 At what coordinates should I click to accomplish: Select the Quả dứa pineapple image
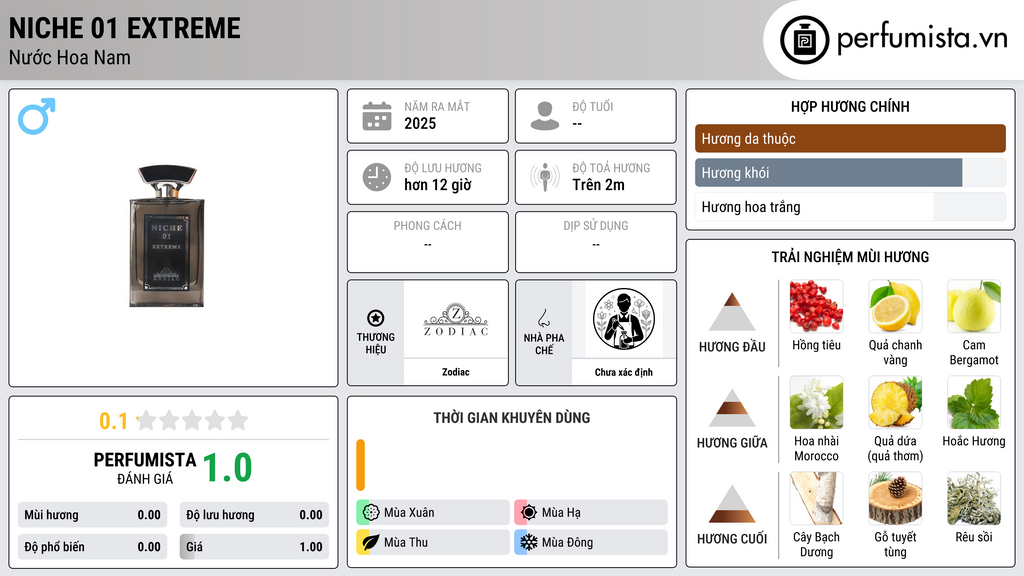click(895, 402)
